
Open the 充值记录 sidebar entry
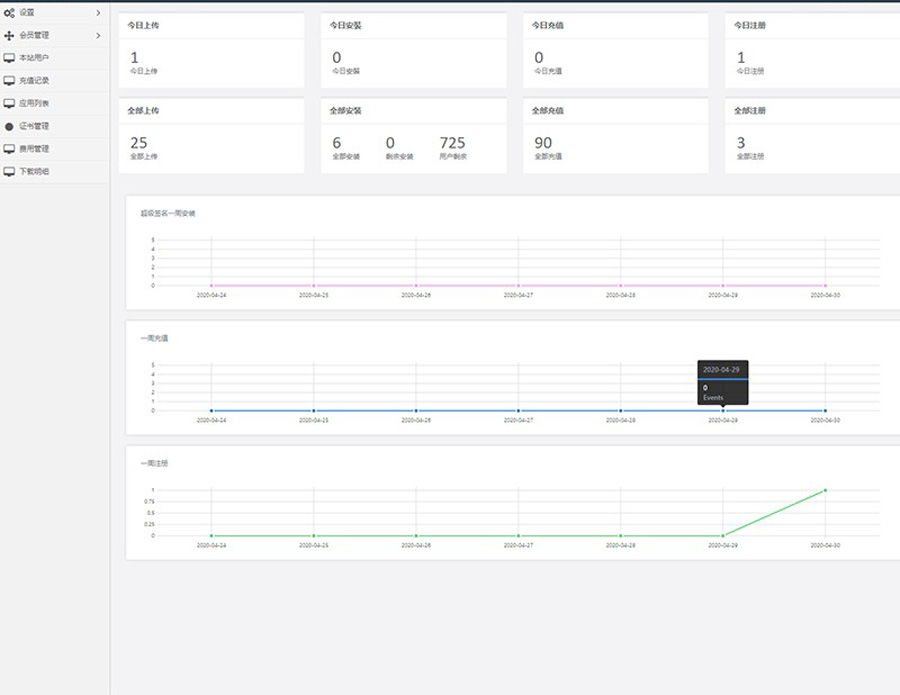[34, 81]
